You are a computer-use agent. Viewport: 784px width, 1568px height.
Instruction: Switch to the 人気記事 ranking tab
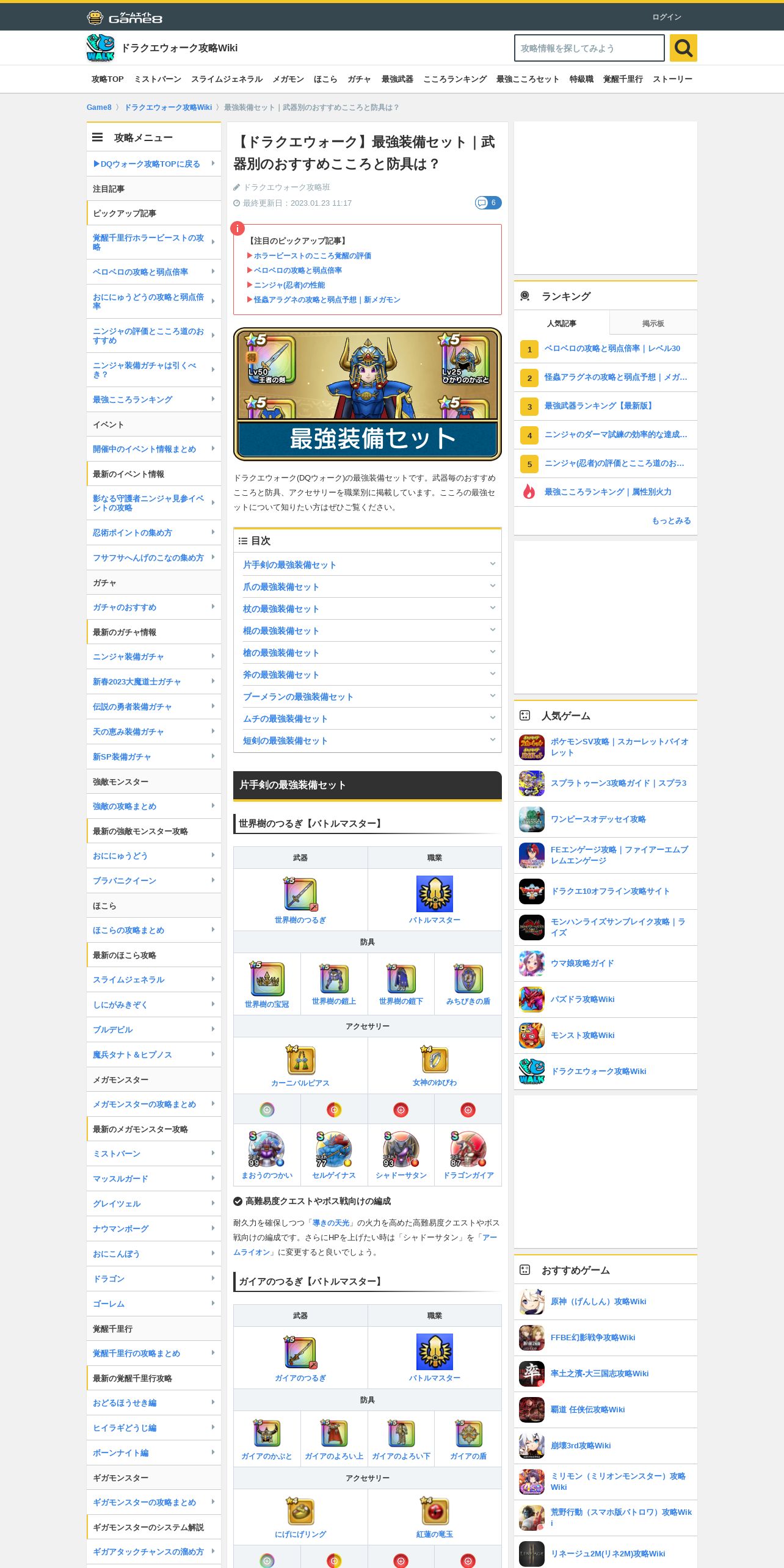pos(562,323)
